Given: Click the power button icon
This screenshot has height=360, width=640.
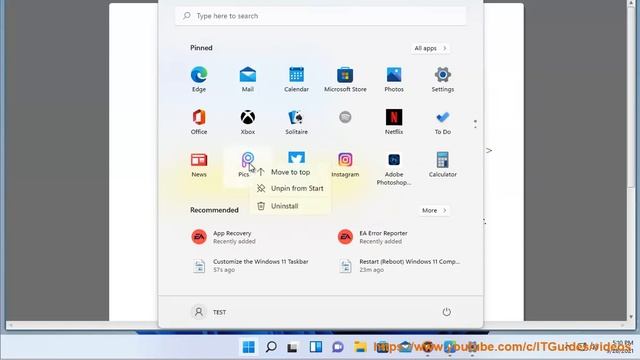Looking at the screenshot, I should (447, 312).
